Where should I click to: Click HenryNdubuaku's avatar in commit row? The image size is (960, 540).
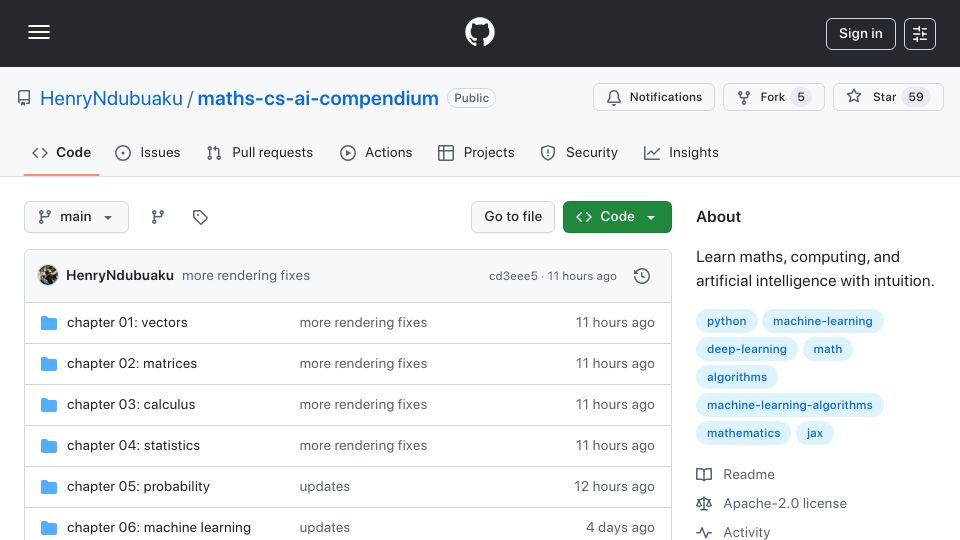(48, 276)
